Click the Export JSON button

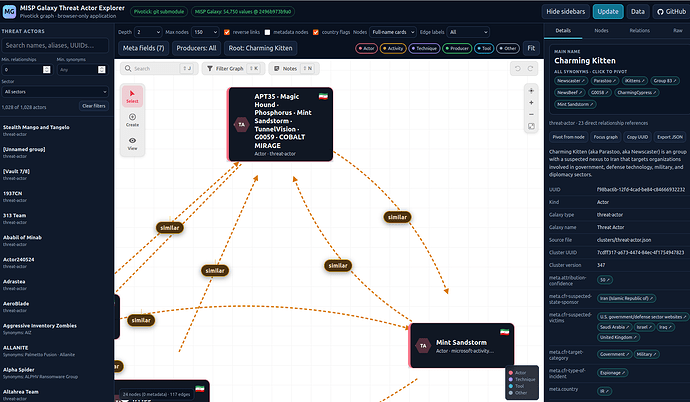(x=670, y=137)
